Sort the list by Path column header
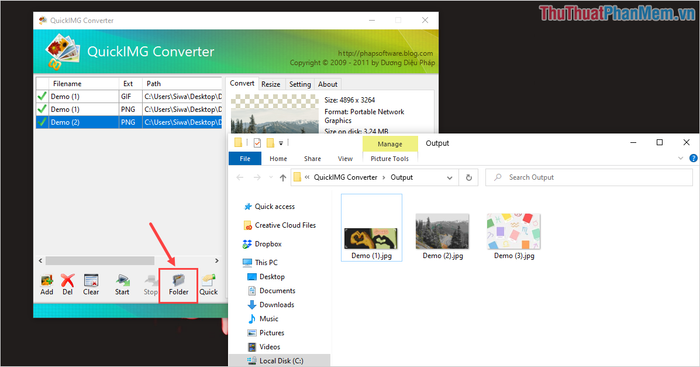Viewport: 700px width, 367px height. click(x=182, y=83)
